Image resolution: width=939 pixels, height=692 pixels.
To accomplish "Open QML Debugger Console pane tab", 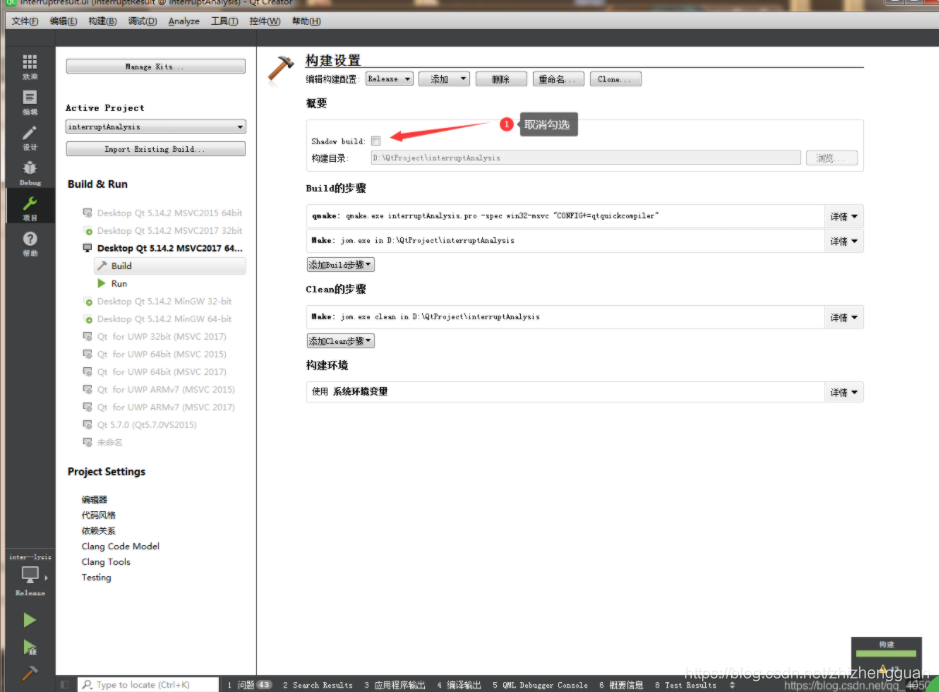I will [540, 685].
